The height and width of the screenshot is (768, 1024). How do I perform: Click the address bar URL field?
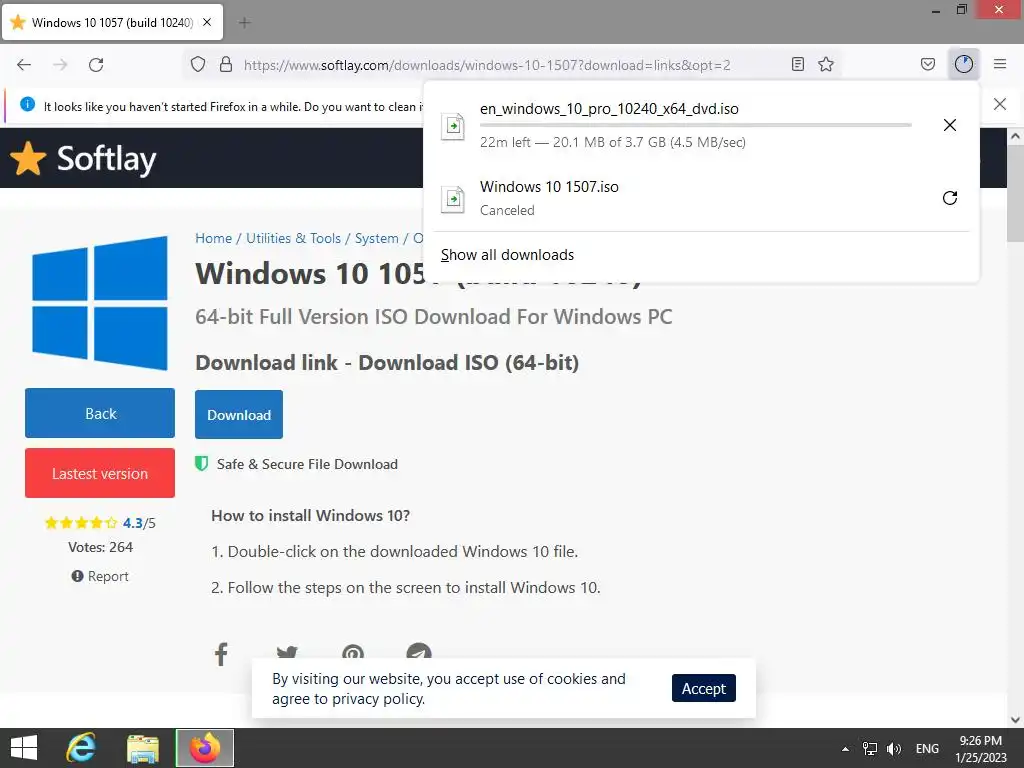click(x=487, y=65)
